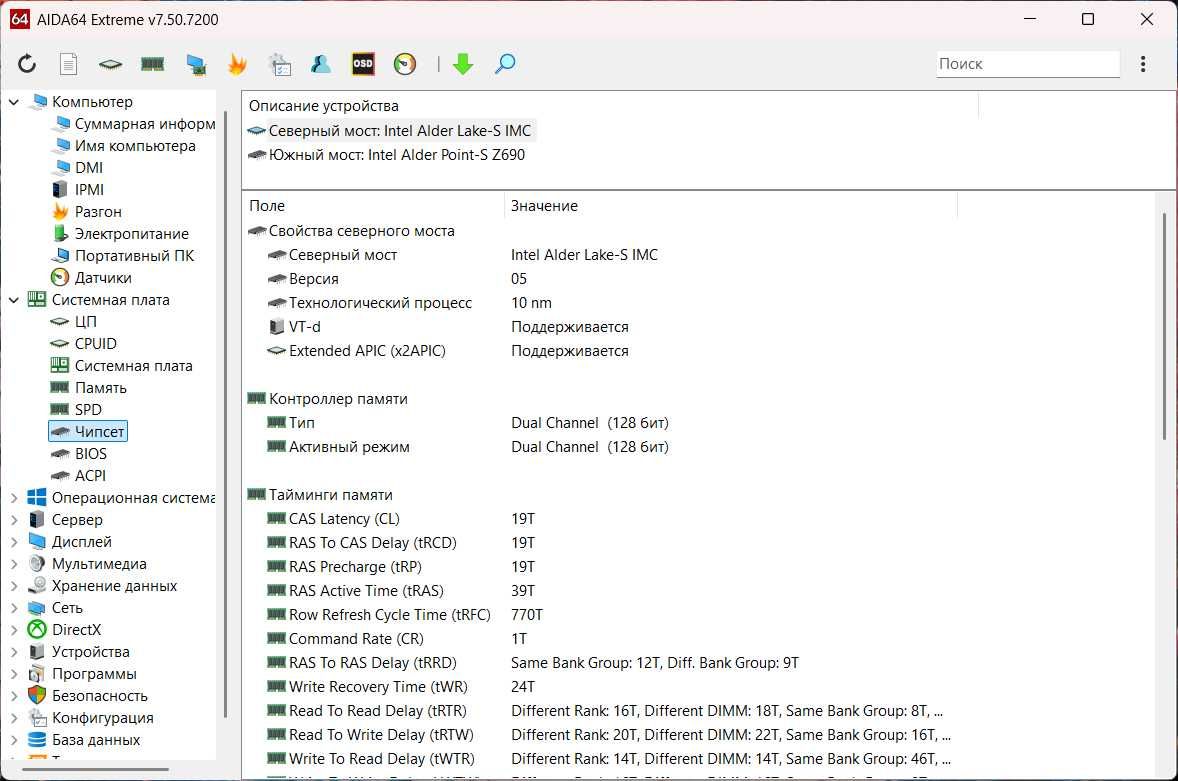Click the Описание устройства header
1178x781 pixels.
click(x=324, y=106)
